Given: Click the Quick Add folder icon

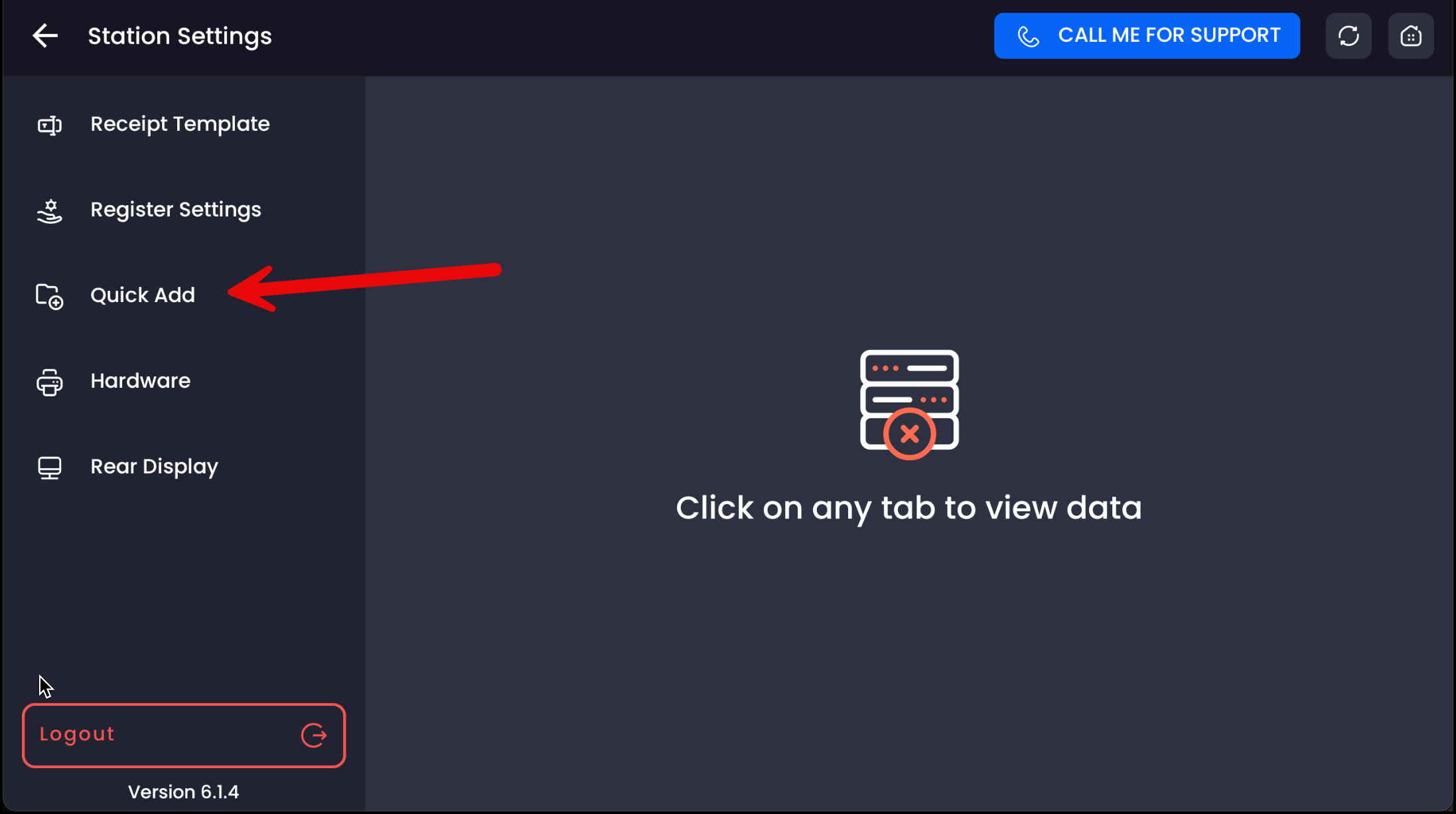Looking at the screenshot, I should 50,296.
